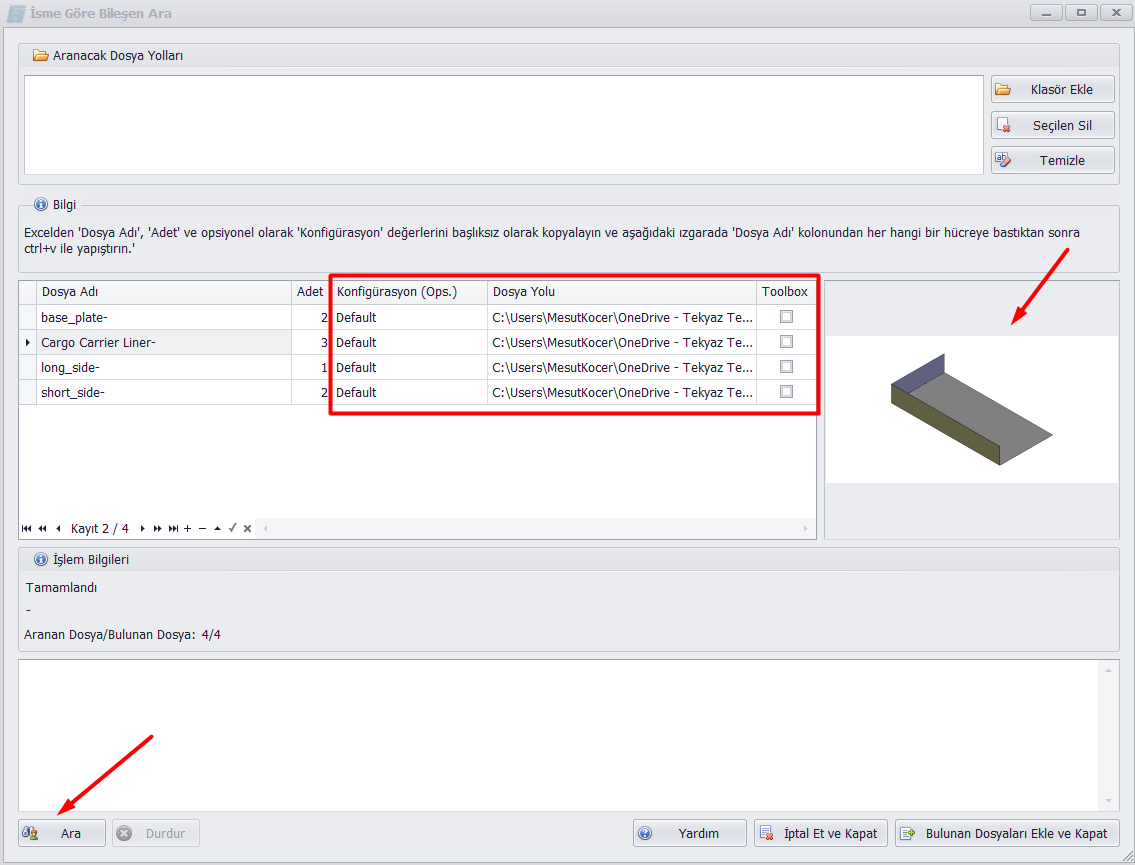Click inside the search paths list box
1135x865 pixels.
point(504,125)
